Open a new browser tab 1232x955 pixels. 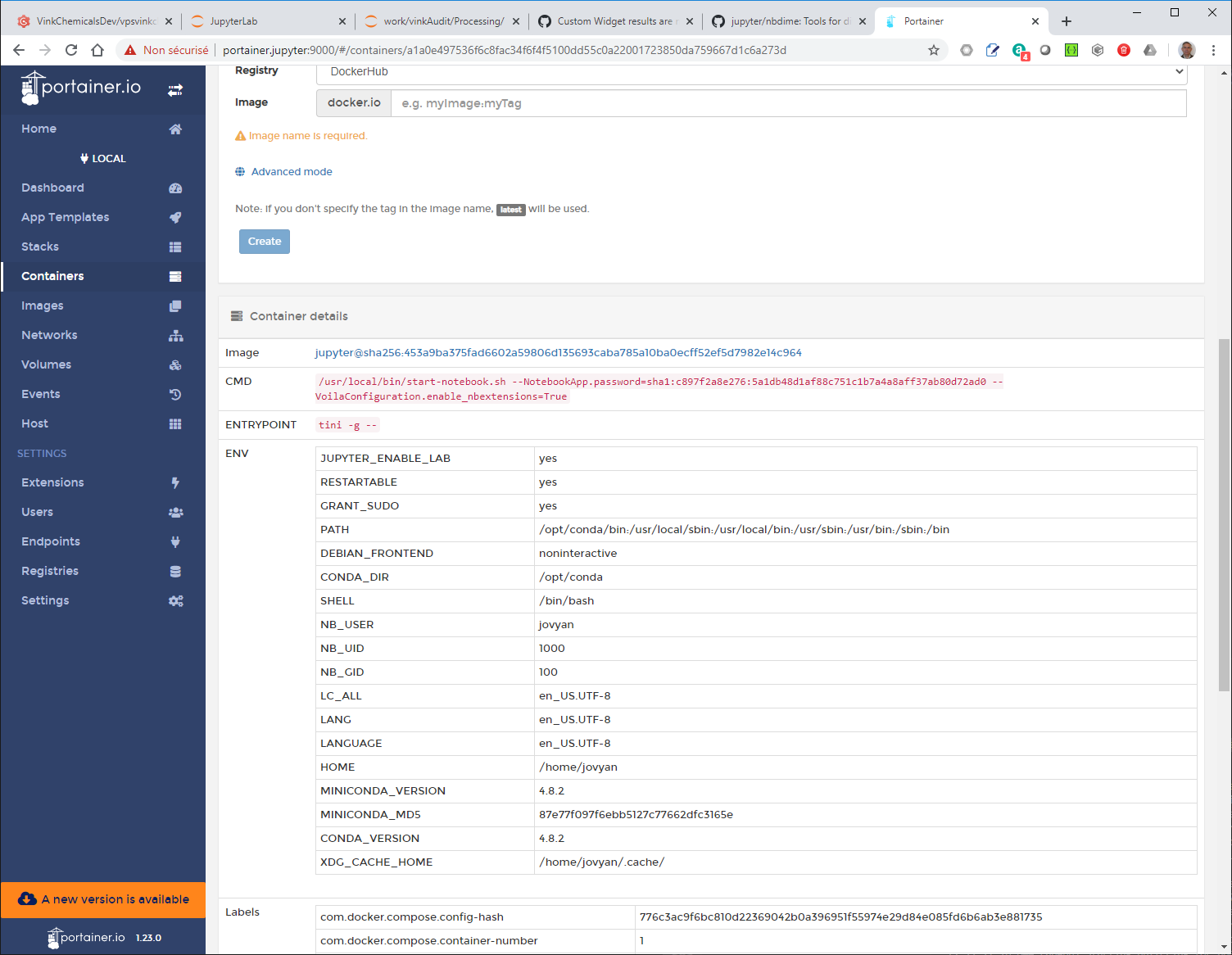coord(1067,21)
